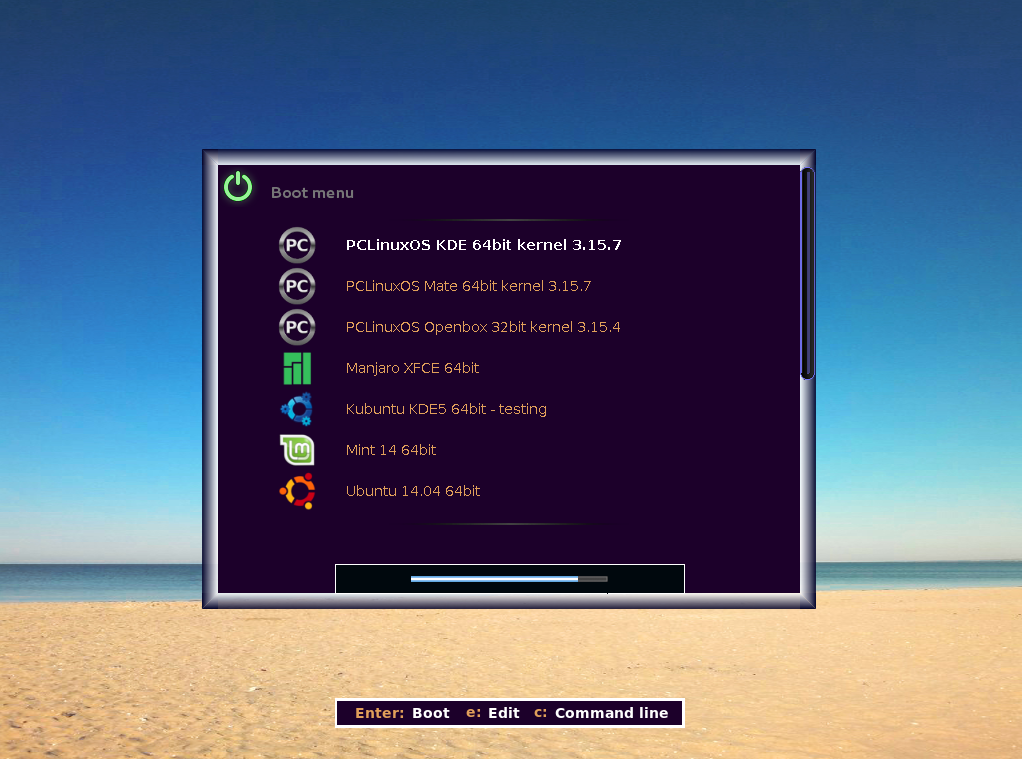
Task: Click the c: Command line hint
Action: pyautogui.click(x=601, y=713)
